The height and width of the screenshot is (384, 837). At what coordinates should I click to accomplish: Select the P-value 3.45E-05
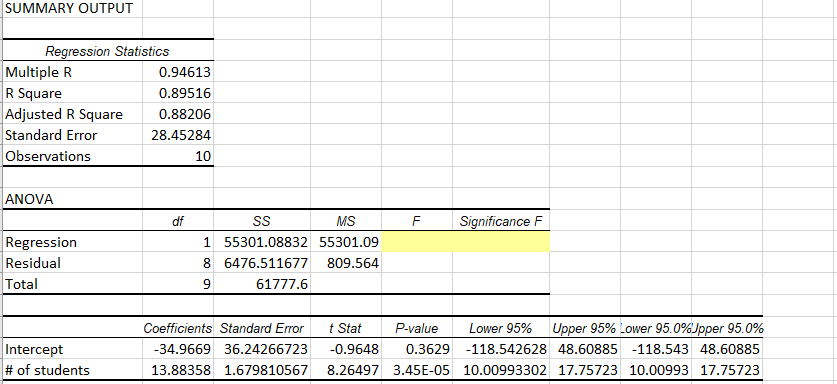[416, 370]
